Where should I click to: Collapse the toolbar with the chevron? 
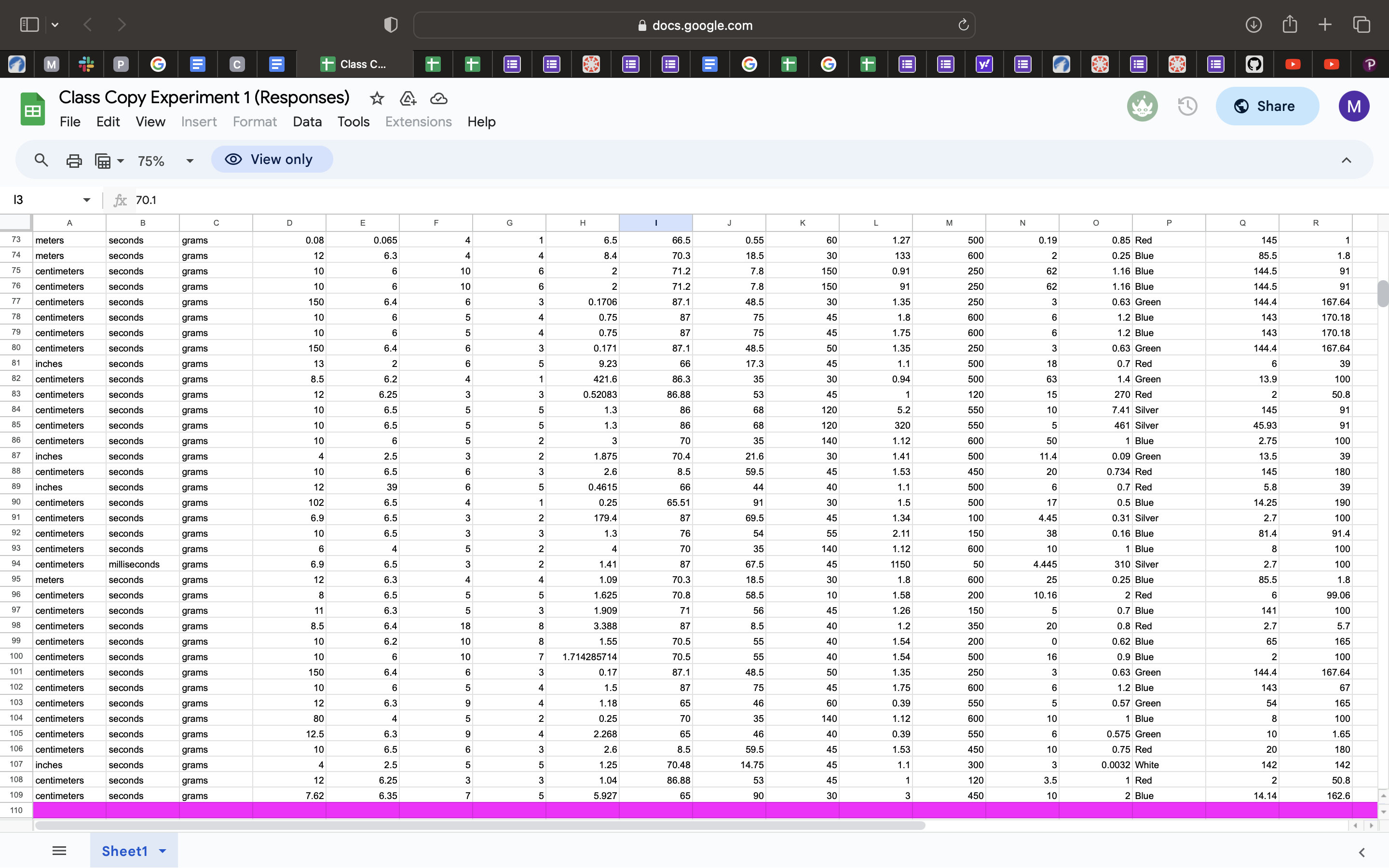coord(1346,160)
